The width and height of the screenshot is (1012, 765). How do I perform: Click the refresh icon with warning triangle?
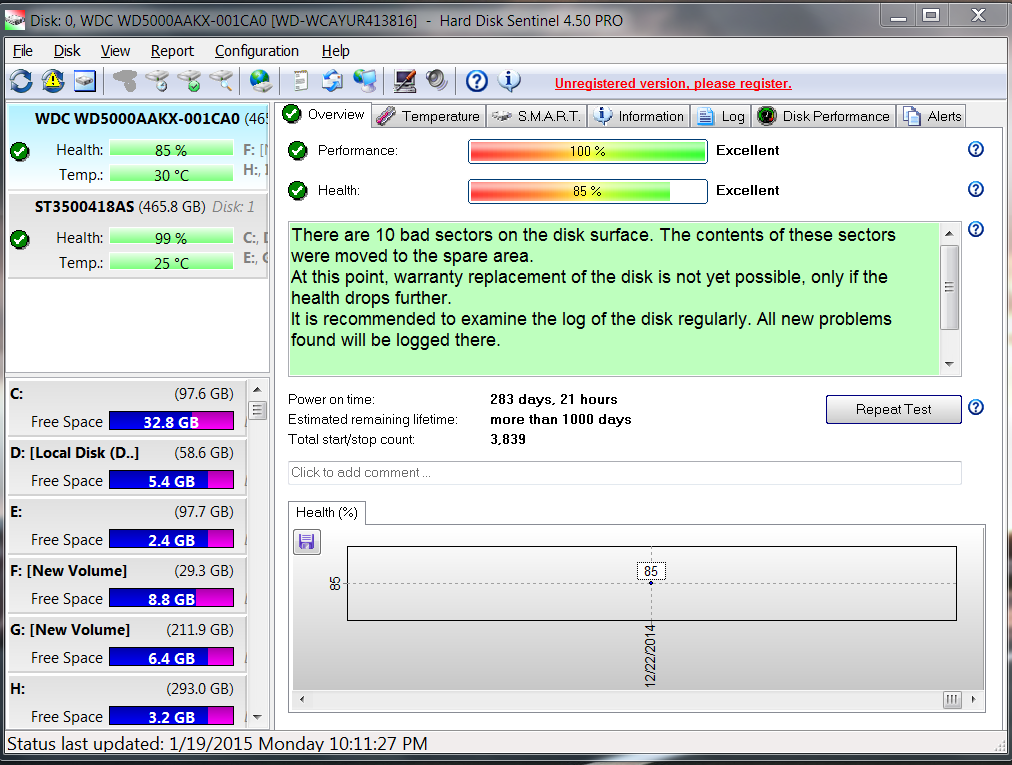point(53,81)
